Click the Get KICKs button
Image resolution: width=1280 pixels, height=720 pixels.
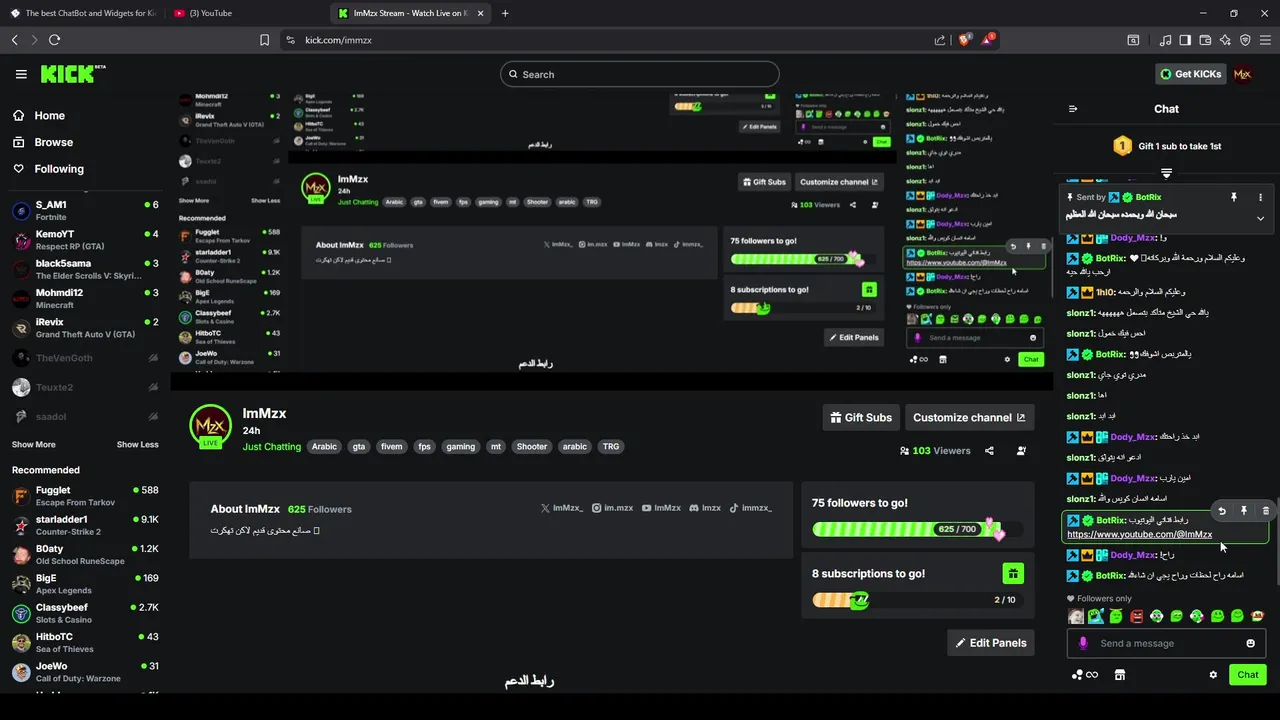[x=1190, y=74]
